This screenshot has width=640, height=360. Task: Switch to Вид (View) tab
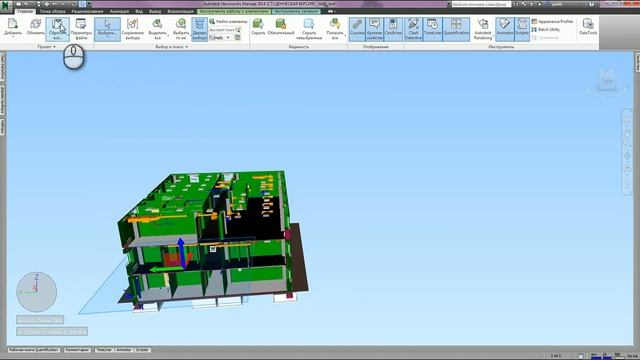pyautogui.click(x=139, y=11)
